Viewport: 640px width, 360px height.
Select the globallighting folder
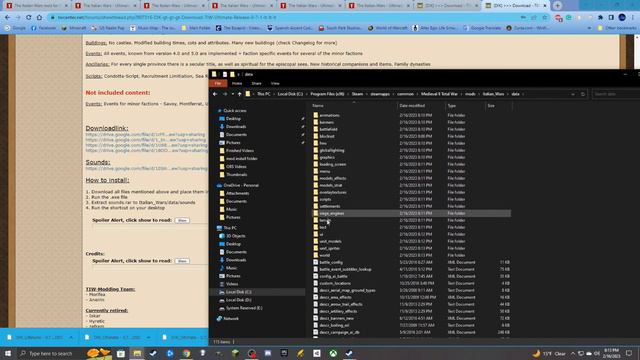[x=332, y=150]
